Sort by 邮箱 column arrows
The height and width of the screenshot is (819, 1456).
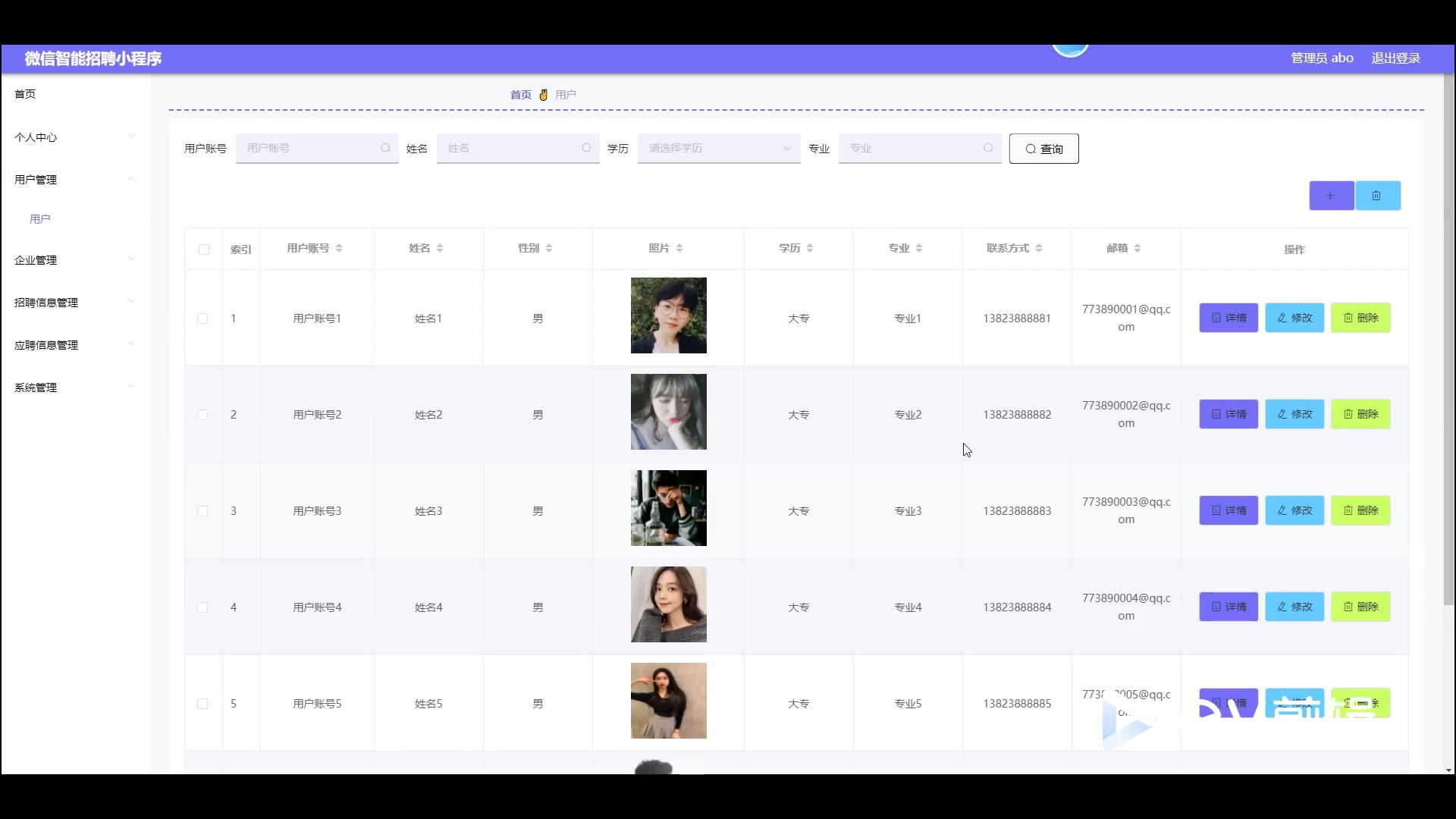click(1137, 248)
